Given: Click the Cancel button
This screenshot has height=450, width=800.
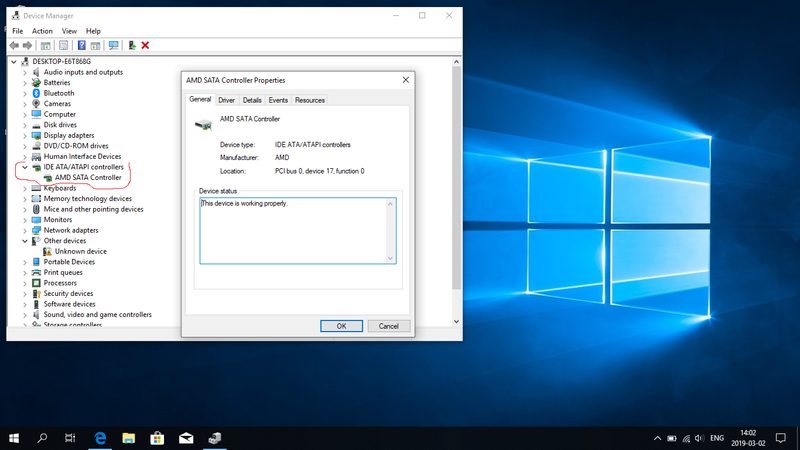Looking at the screenshot, I should [388, 326].
